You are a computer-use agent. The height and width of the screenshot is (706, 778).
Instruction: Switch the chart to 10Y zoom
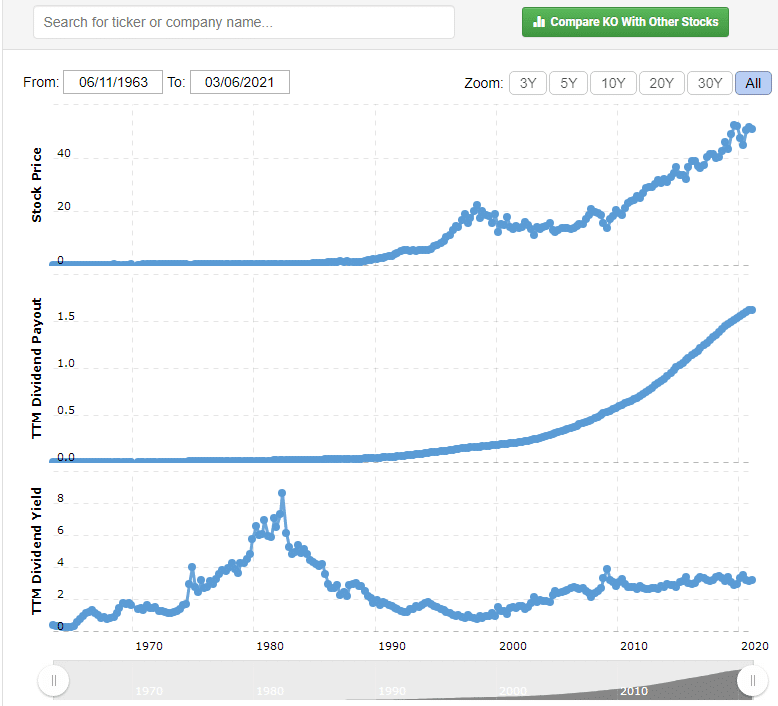tap(612, 83)
